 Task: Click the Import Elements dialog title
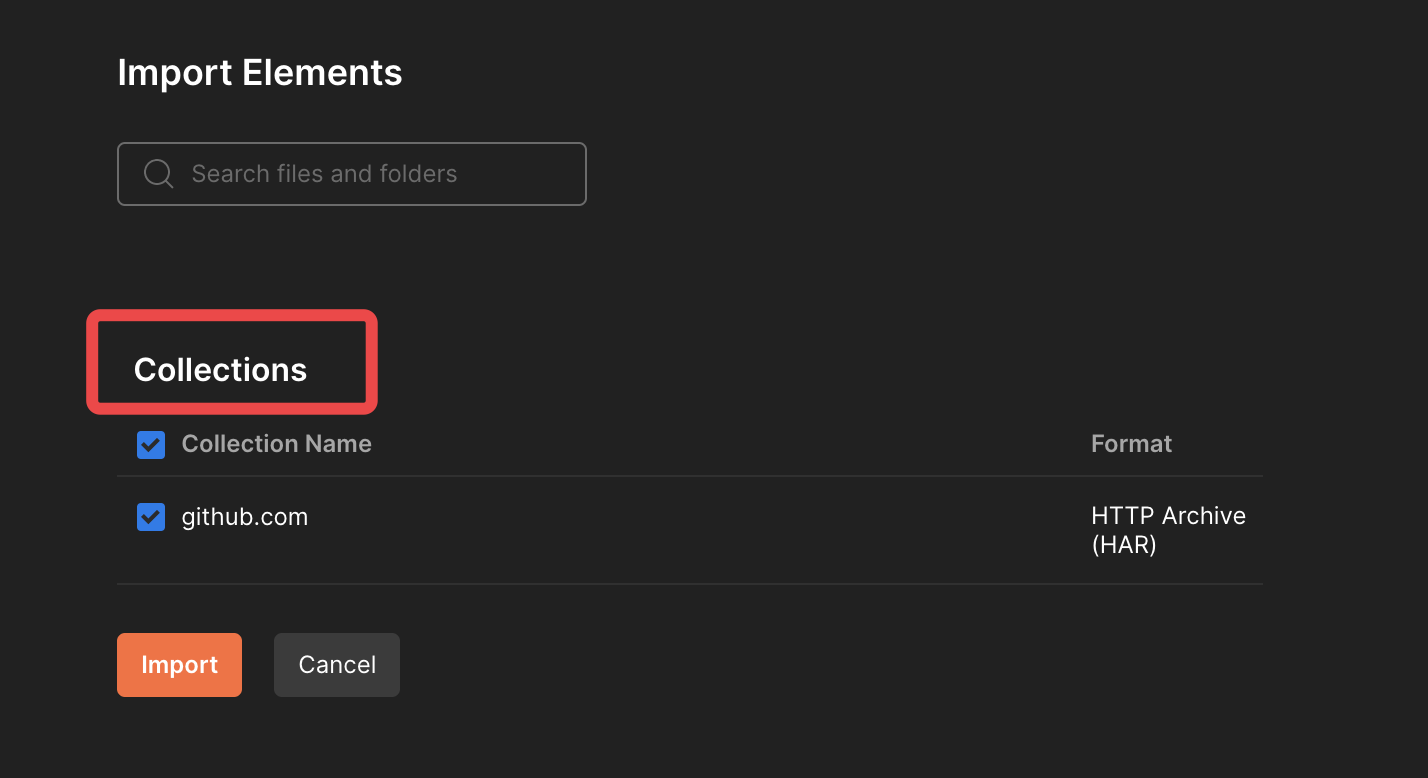260,73
